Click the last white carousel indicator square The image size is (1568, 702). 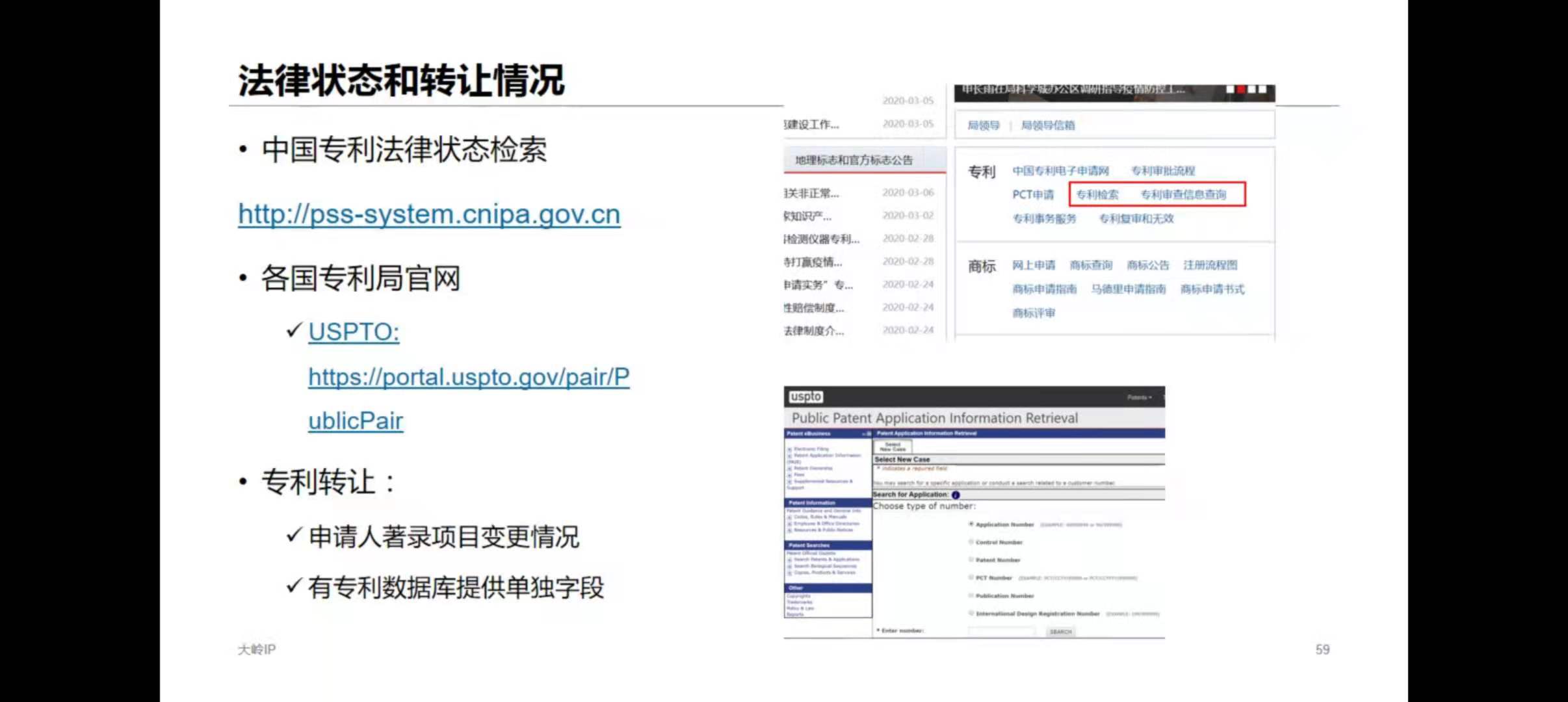coord(1262,90)
